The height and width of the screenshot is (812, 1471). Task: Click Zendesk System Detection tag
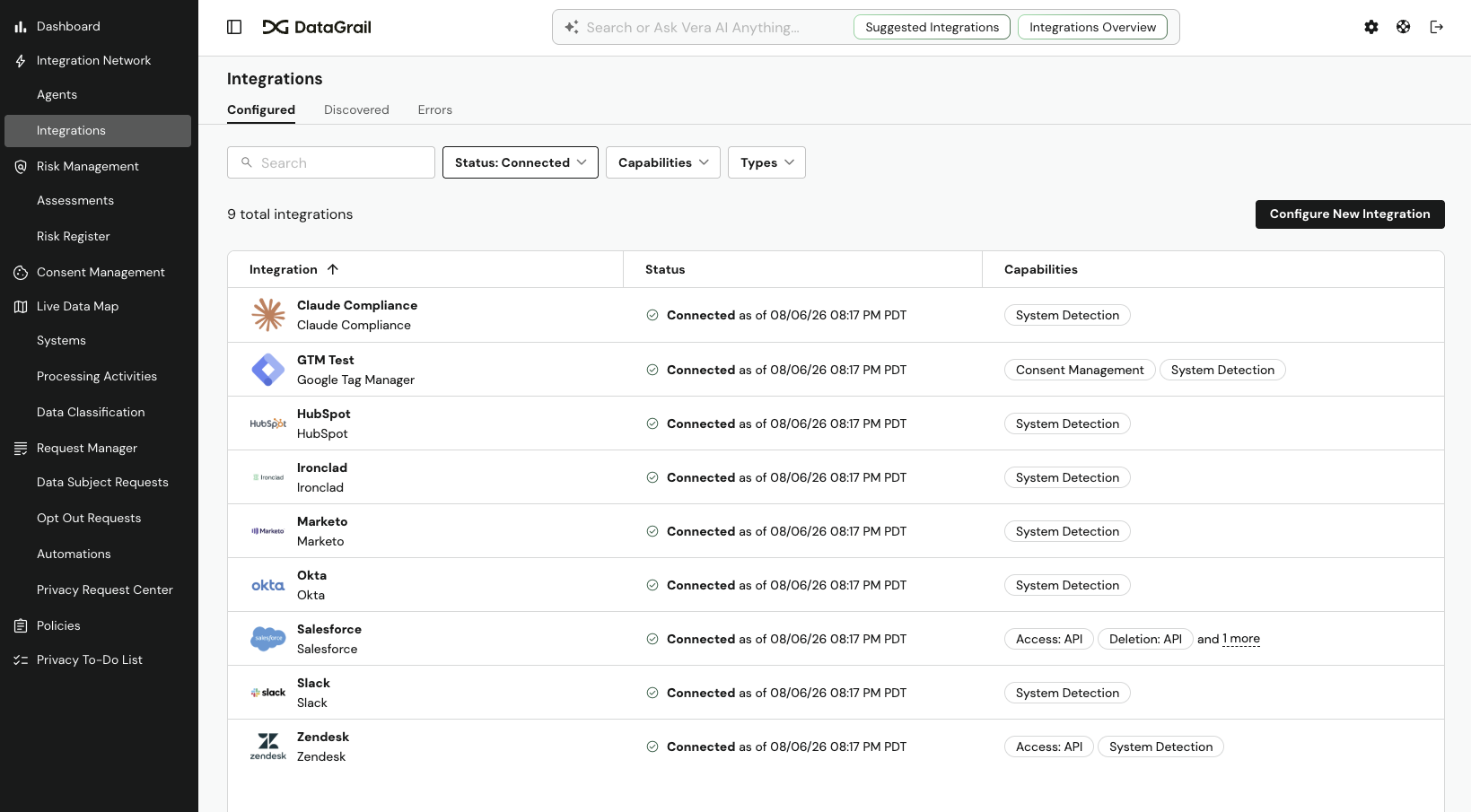[1160, 747]
